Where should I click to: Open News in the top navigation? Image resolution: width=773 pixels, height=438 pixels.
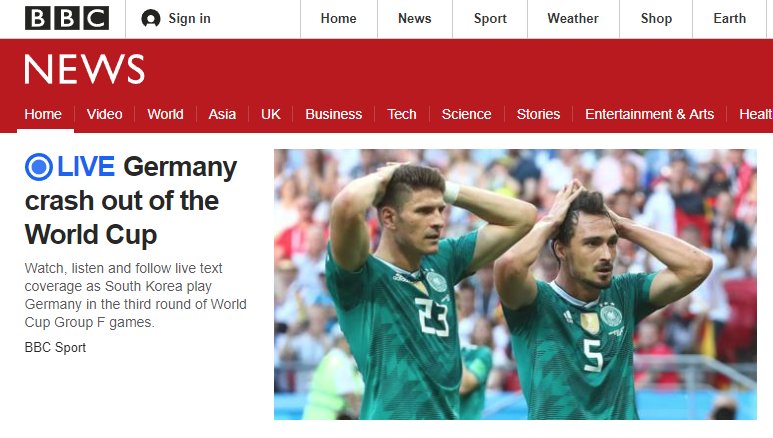pyautogui.click(x=415, y=19)
